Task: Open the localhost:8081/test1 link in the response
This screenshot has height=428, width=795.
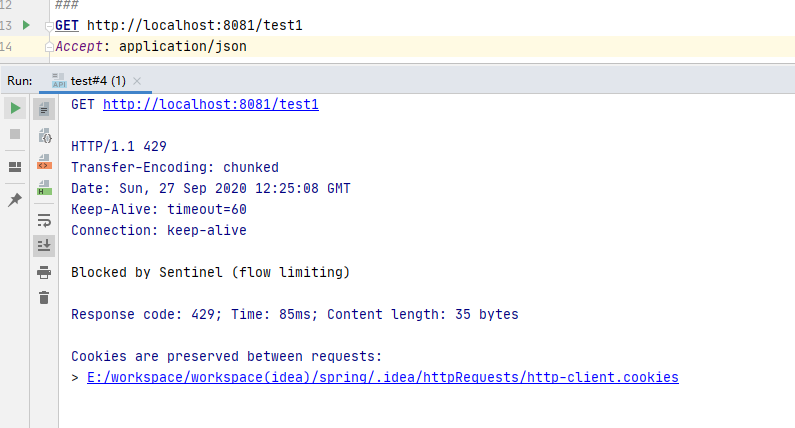Action: pyautogui.click(x=210, y=104)
